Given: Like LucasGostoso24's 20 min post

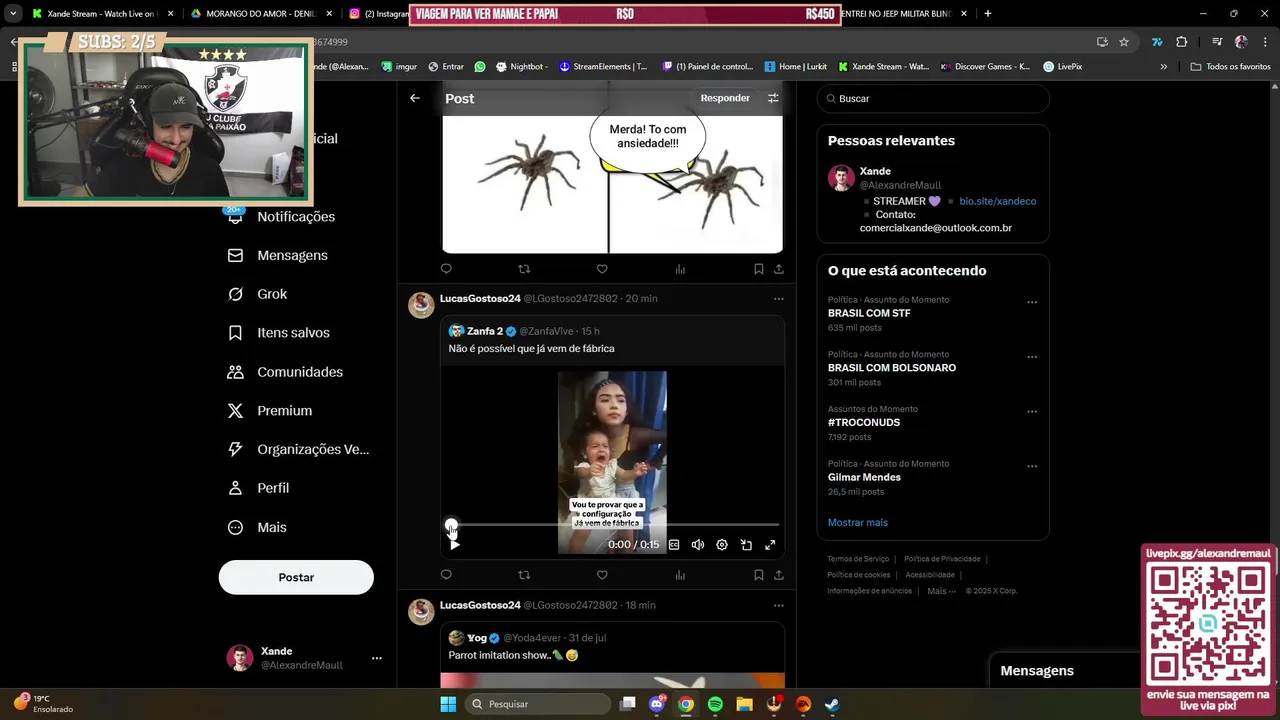Looking at the screenshot, I should pos(602,575).
